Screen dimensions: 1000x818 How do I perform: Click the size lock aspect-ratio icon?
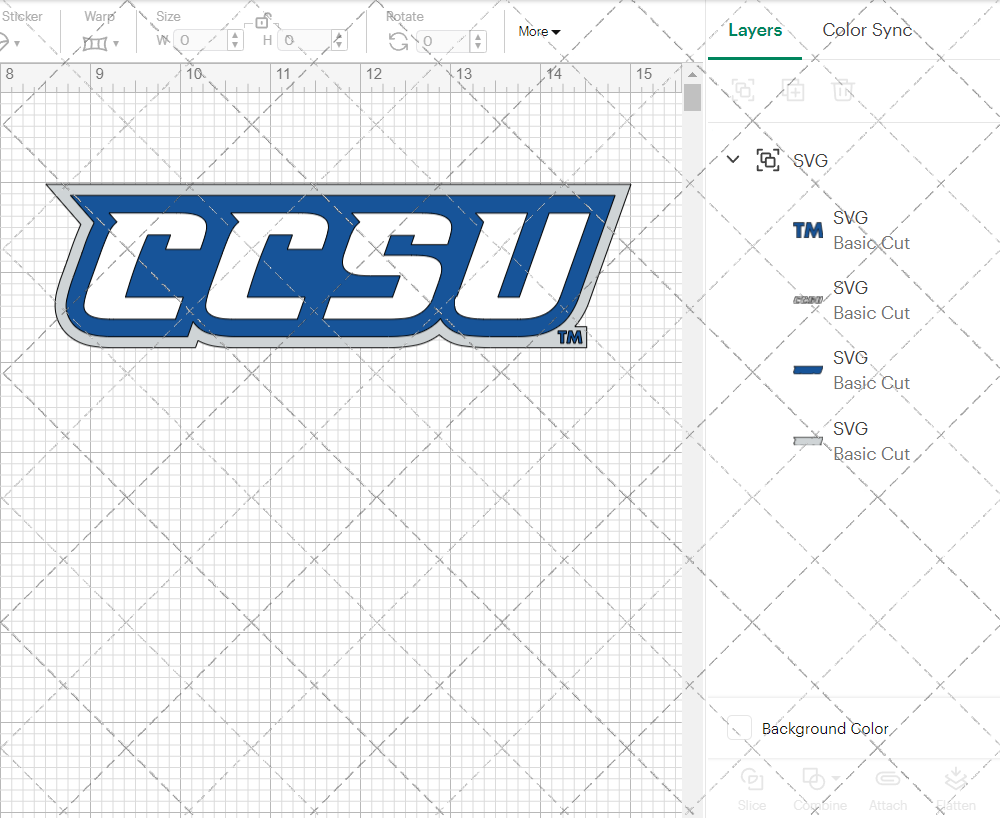(263, 20)
